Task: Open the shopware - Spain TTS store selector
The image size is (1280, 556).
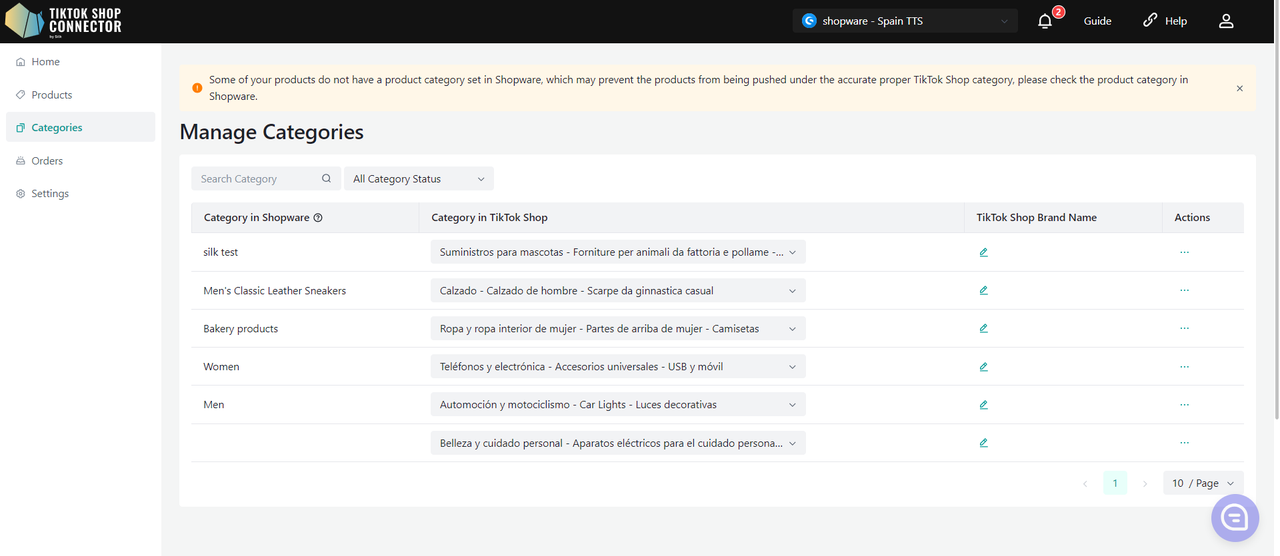Action: [x=904, y=21]
